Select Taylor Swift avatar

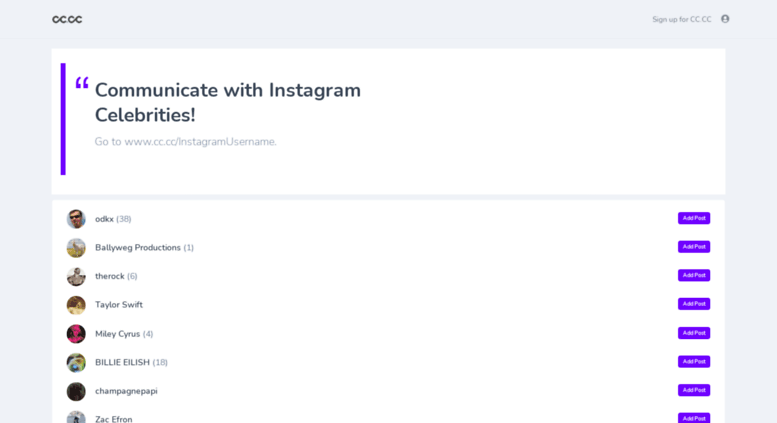[76, 305]
